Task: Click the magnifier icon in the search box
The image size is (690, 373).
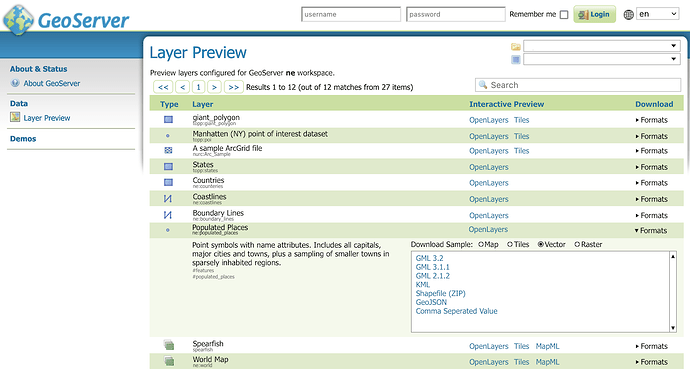Action: point(483,84)
